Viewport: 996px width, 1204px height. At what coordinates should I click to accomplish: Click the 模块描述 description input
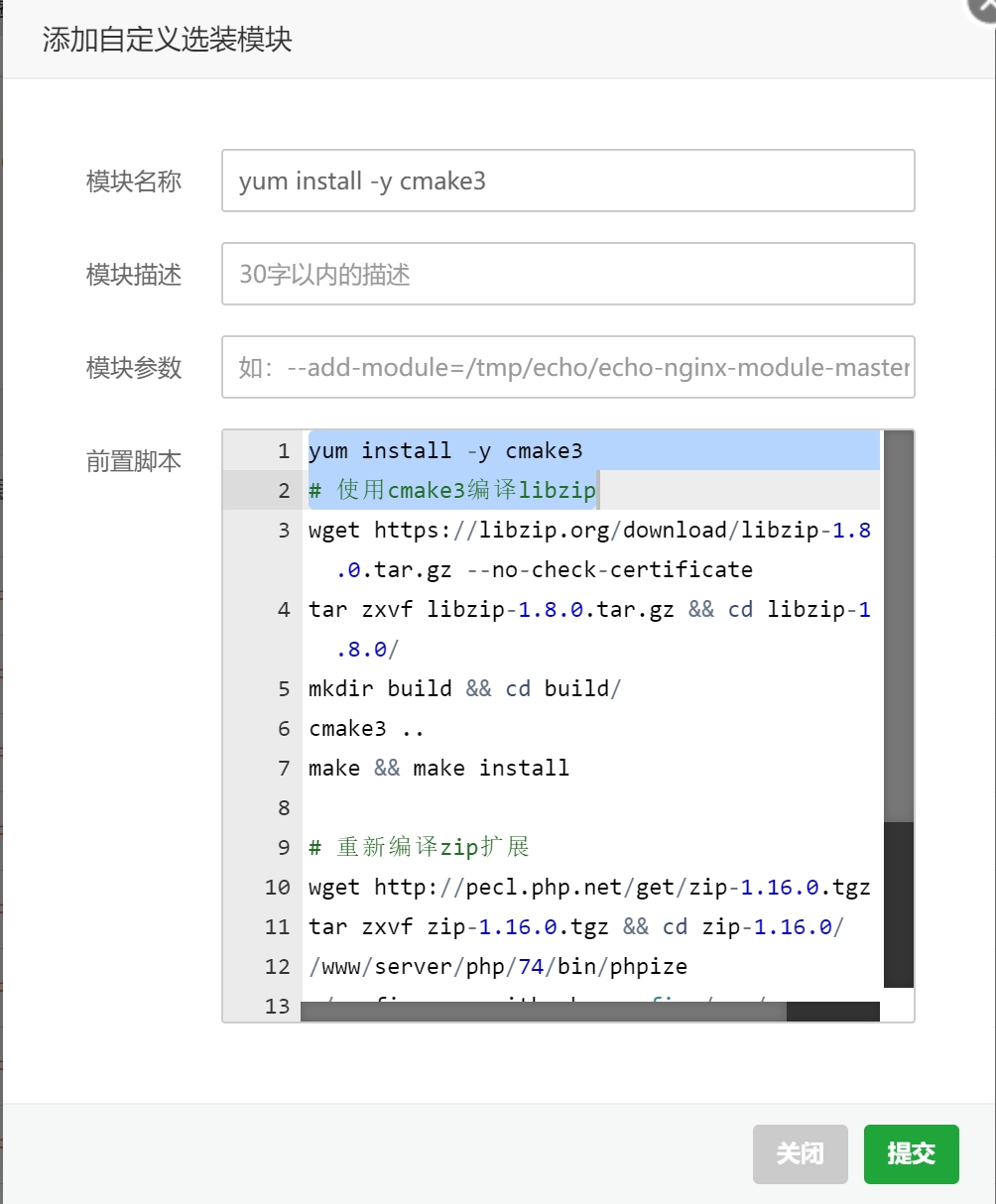[567, 274]
